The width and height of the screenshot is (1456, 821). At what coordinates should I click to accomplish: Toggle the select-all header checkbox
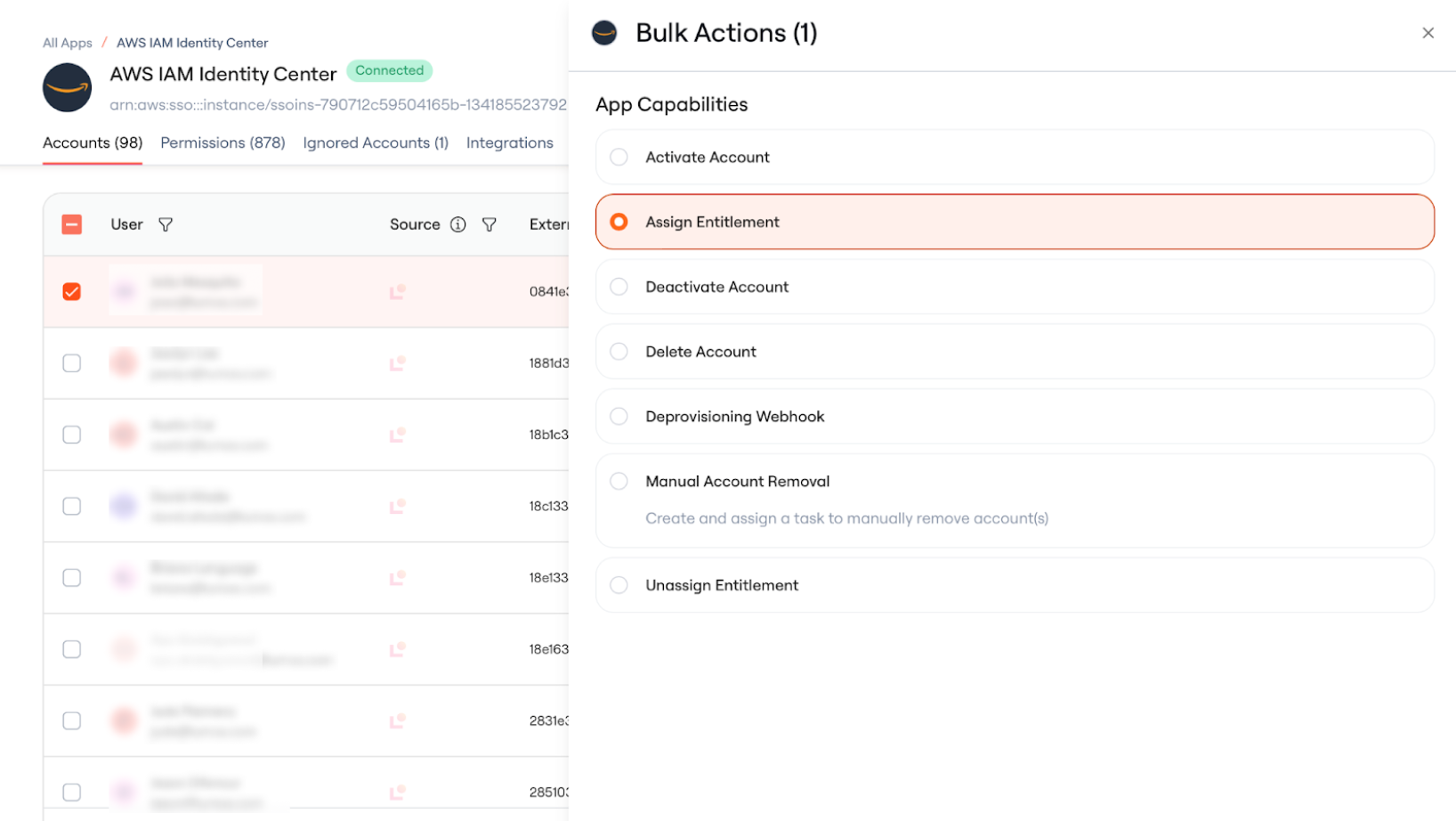click(x=72, y=224)
